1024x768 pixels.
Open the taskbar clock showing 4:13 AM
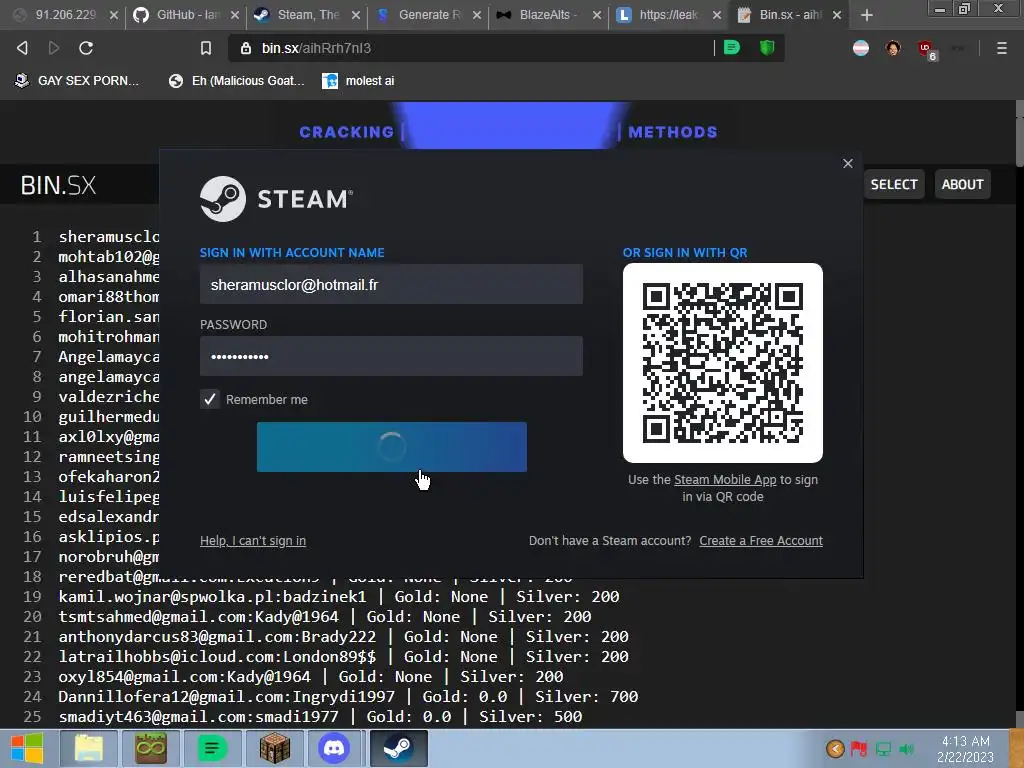pyautogui.click(x=965, y=748)
